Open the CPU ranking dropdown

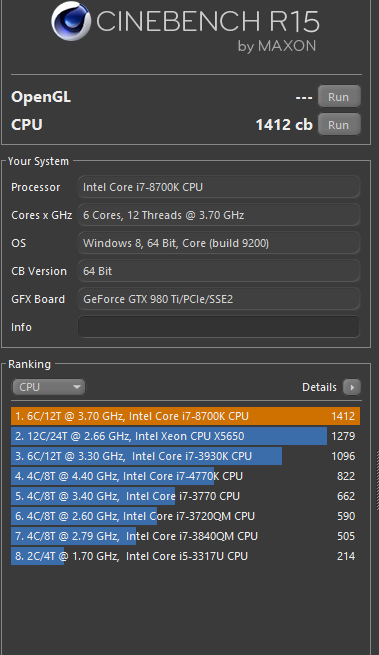tap(48, 387)
